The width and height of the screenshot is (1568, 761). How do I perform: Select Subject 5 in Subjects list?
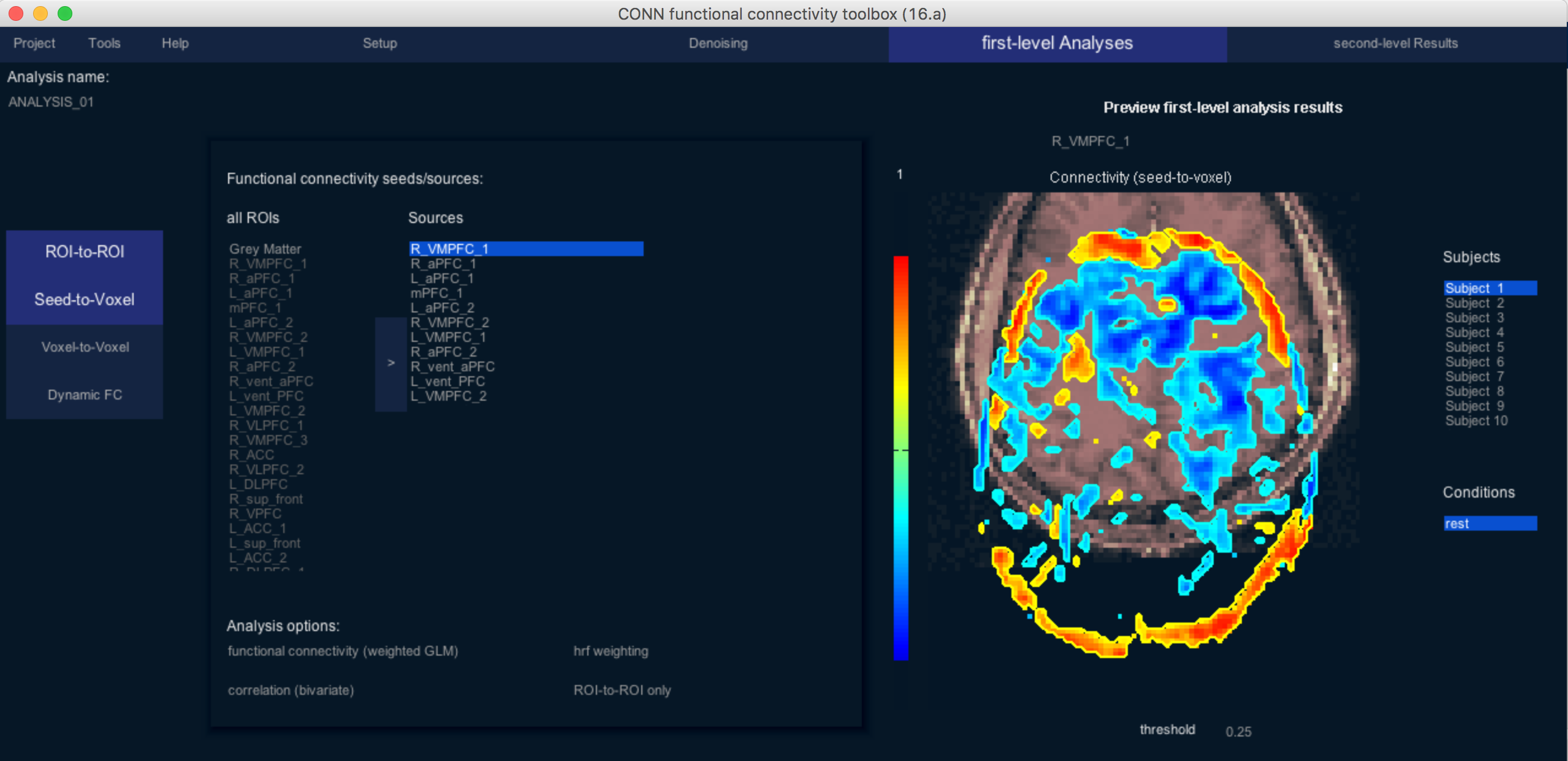point(1474,347)
